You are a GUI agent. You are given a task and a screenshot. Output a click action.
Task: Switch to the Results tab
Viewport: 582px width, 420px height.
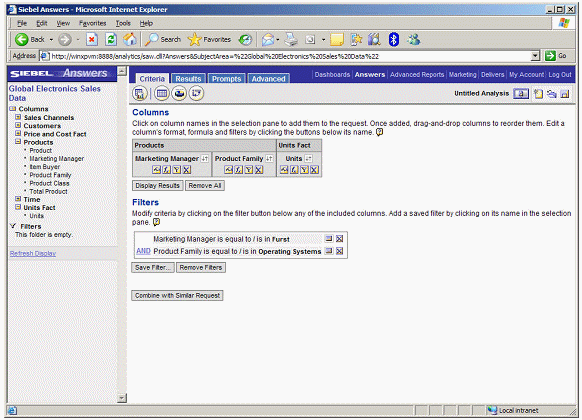[188, 79]
